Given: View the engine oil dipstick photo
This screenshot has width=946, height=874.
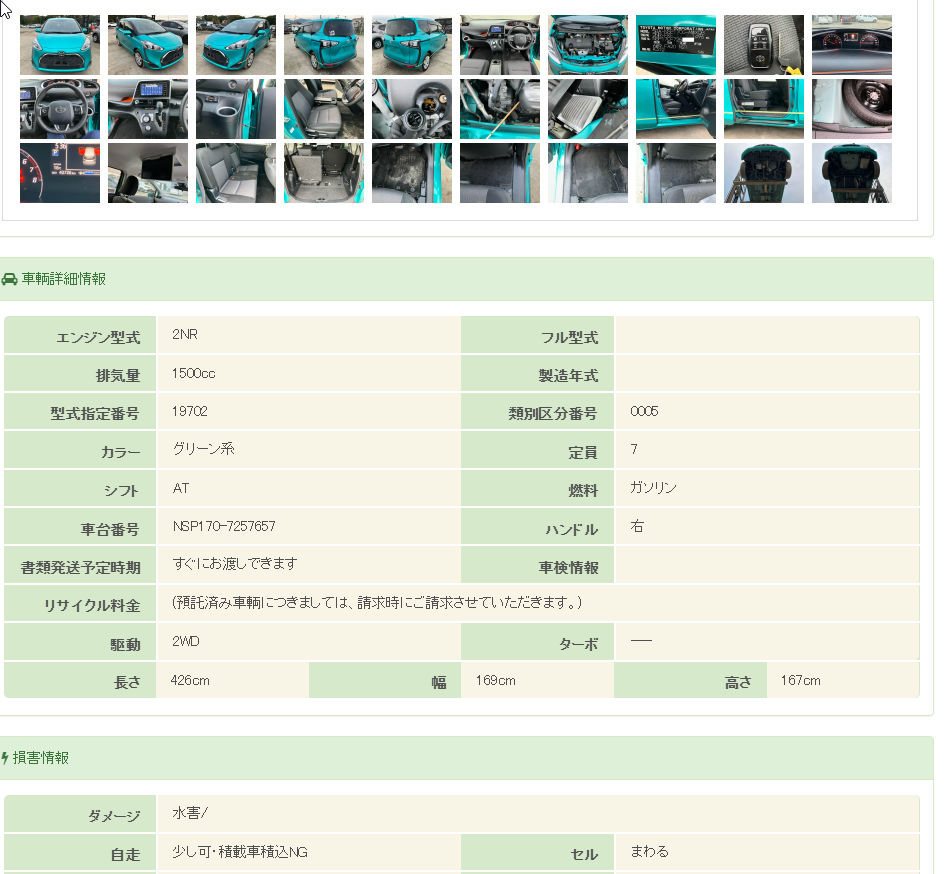Looking at the screenshot, I should pos(499,109).
